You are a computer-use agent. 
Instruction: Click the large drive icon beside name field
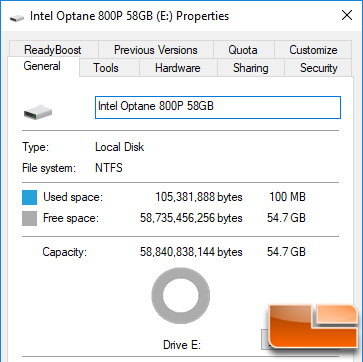click(38, 113)
